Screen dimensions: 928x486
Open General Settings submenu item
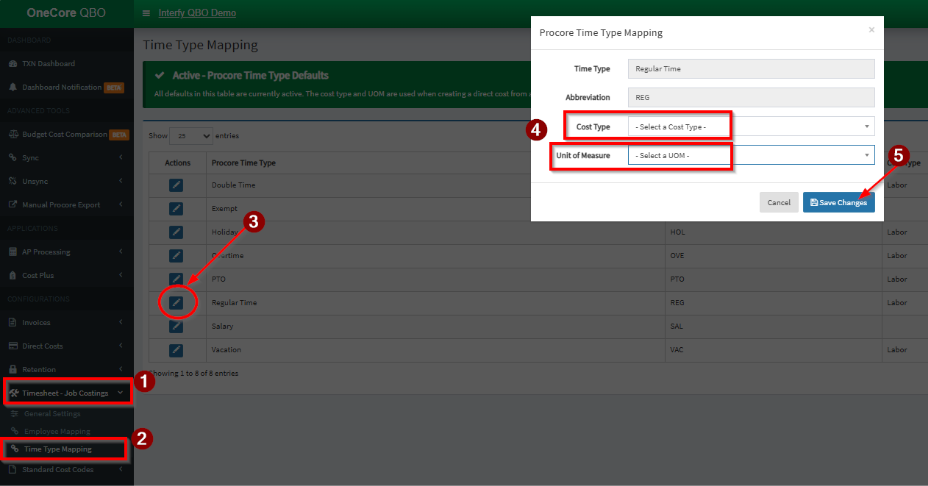tap(52, 414)
